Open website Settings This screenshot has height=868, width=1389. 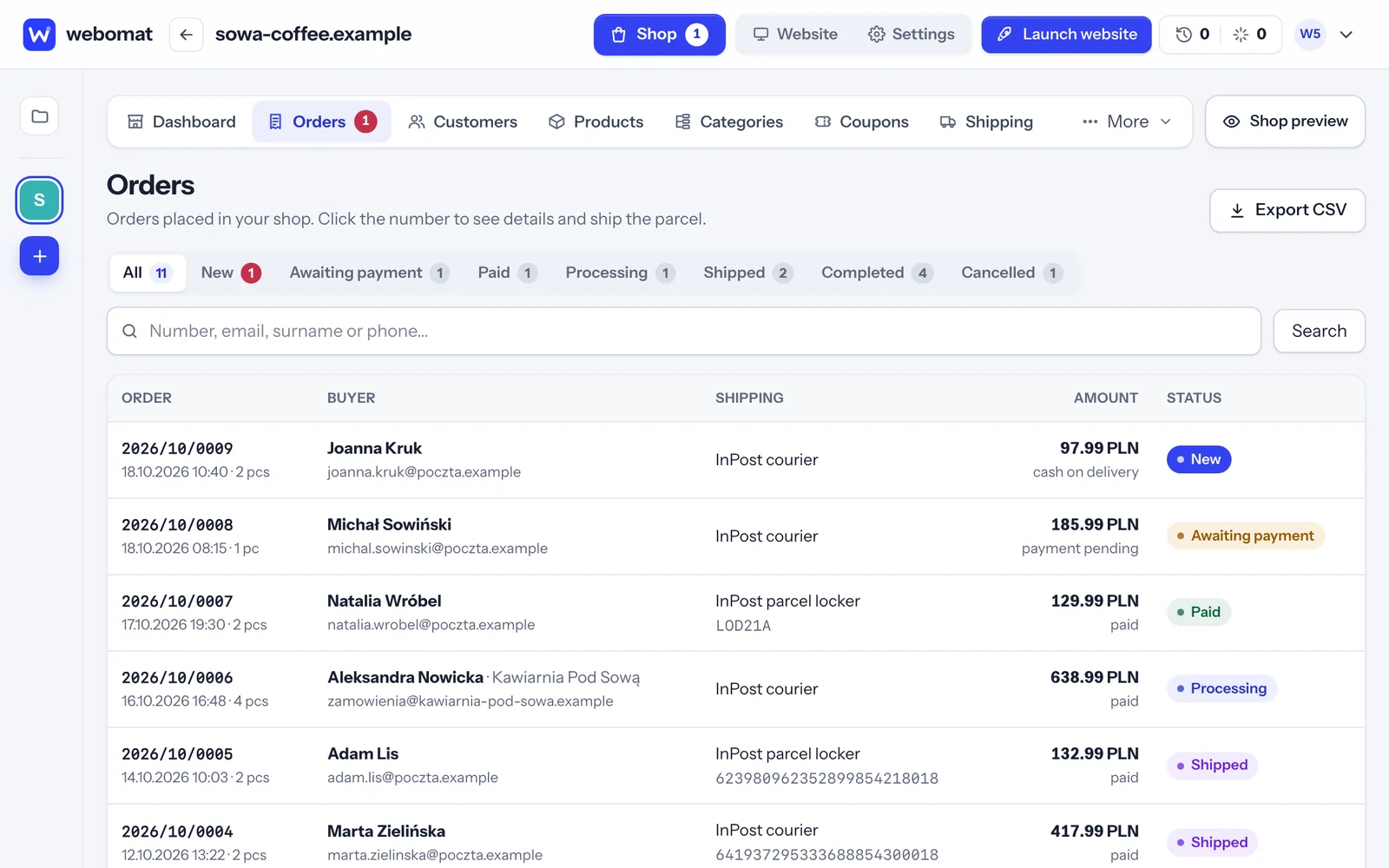[x=912, y=35]
